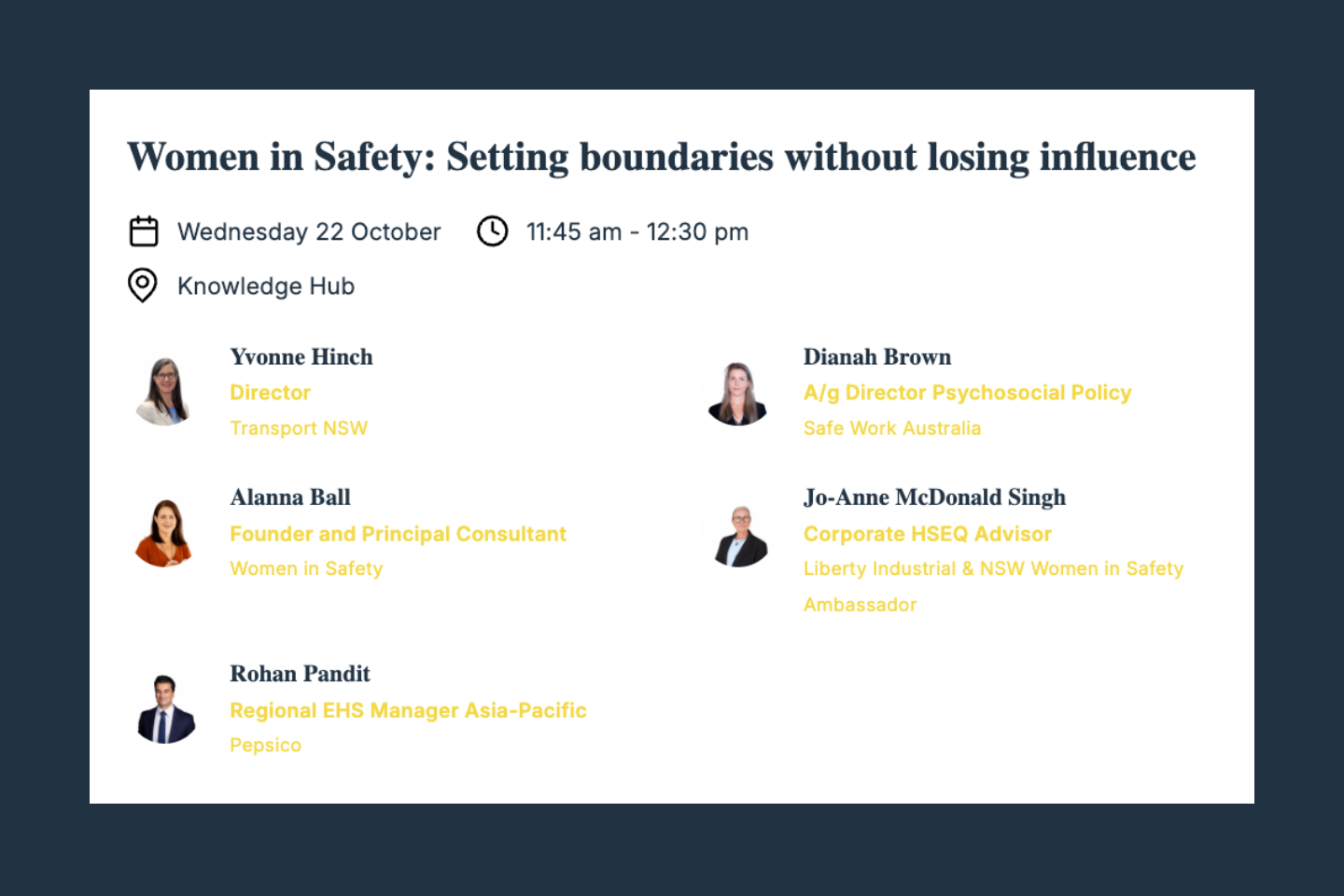Open Dianah Brown's profile photo
This screenshot has width=1344, height=896.
[x=738, y=393]
